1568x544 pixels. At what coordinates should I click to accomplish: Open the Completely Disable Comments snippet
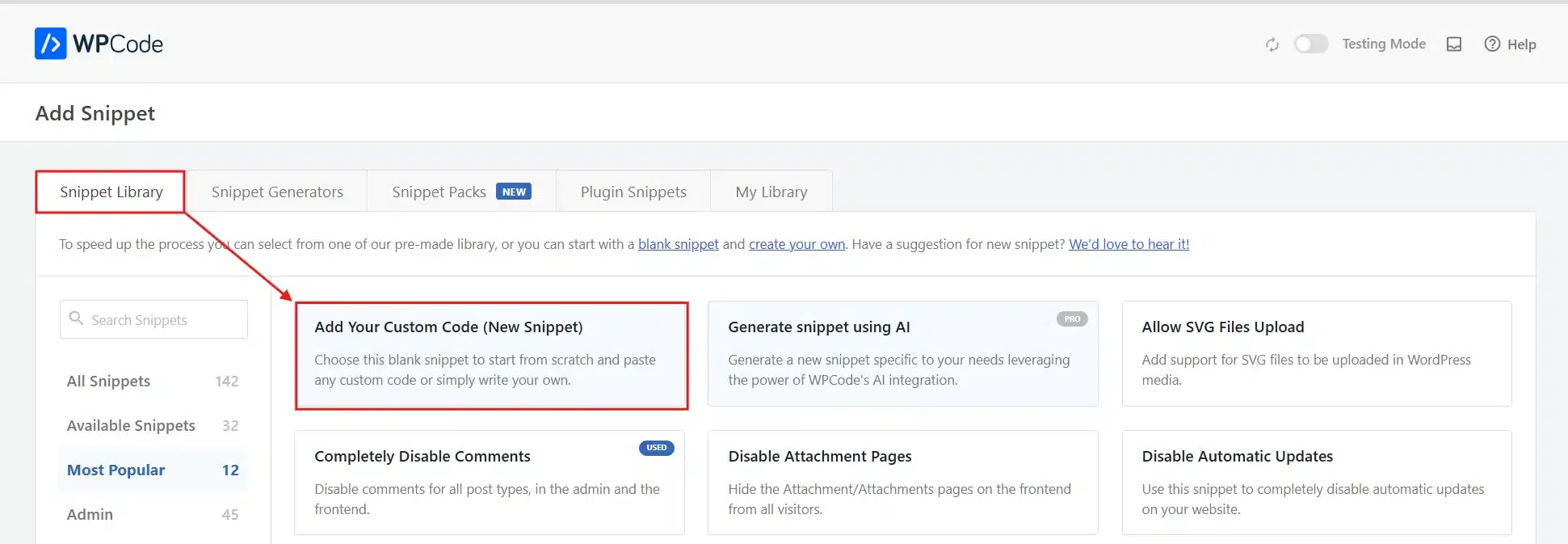coord(490,483)
